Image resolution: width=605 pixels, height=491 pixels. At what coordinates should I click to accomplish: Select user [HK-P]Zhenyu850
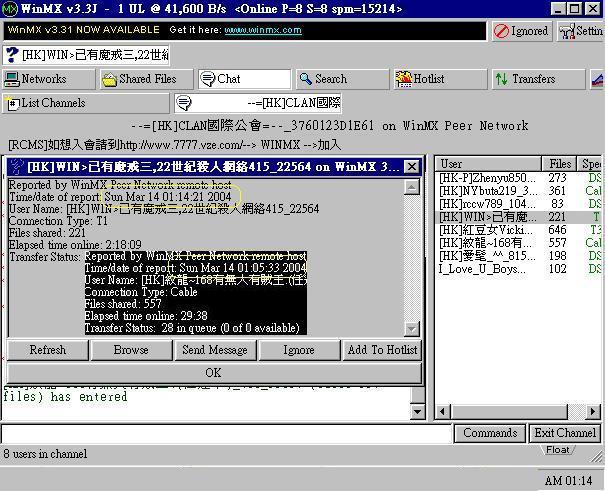tap(520, 177)
